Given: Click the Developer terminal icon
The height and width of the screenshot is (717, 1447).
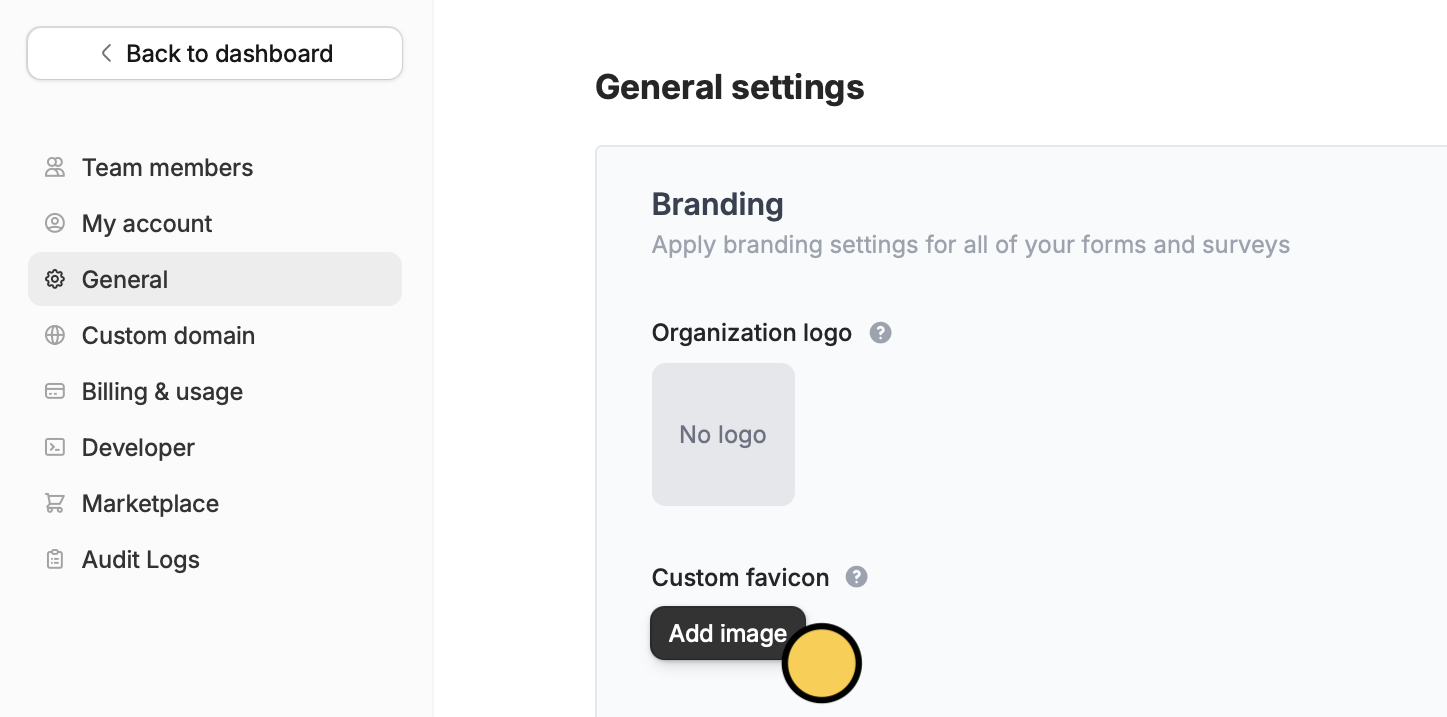Looking at the screenshot, I should pyautogui.click(x=55, y=447).
